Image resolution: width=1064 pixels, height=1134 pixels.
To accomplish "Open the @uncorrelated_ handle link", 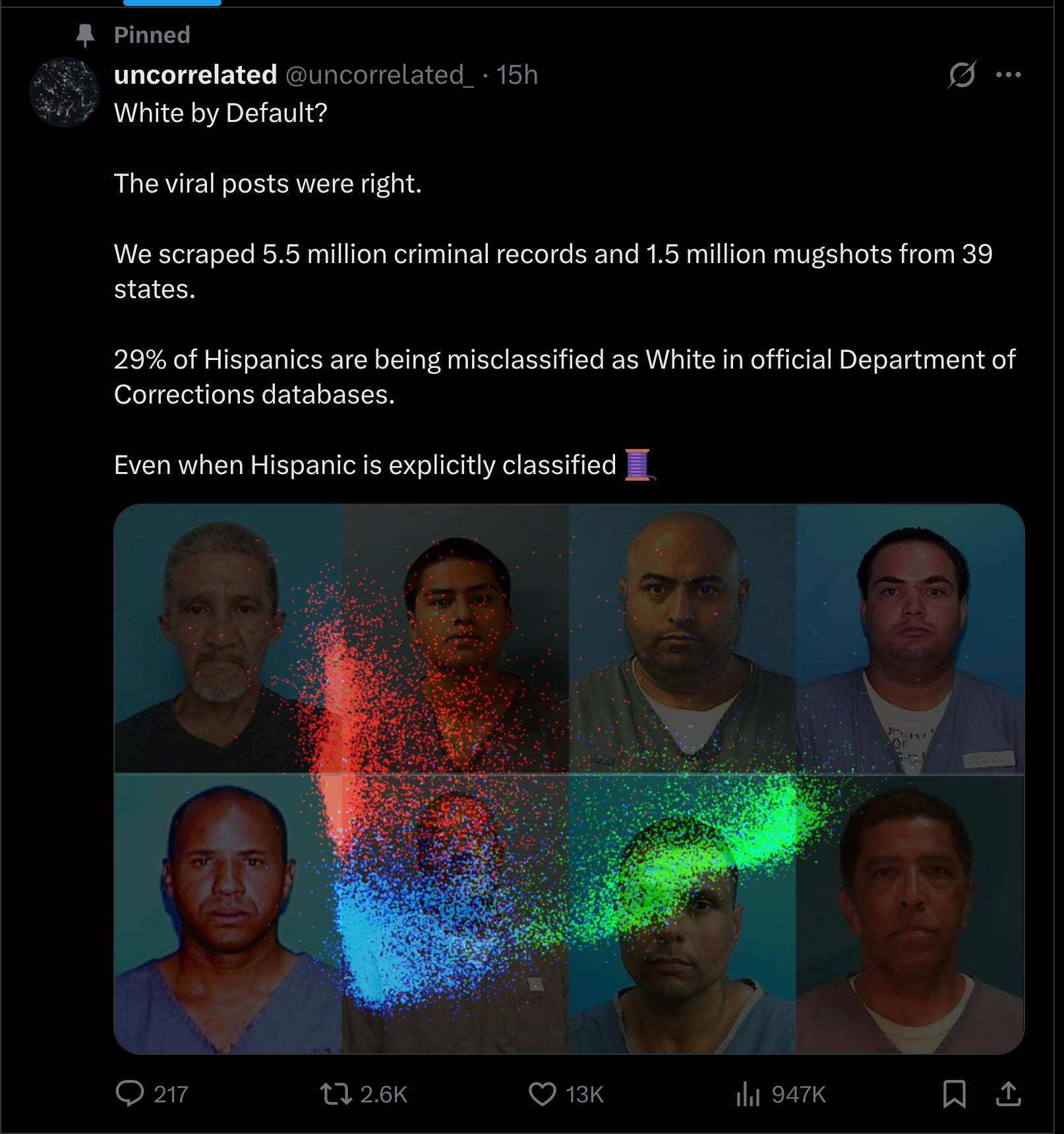I will pyautogui.click(x=379, y=75).
